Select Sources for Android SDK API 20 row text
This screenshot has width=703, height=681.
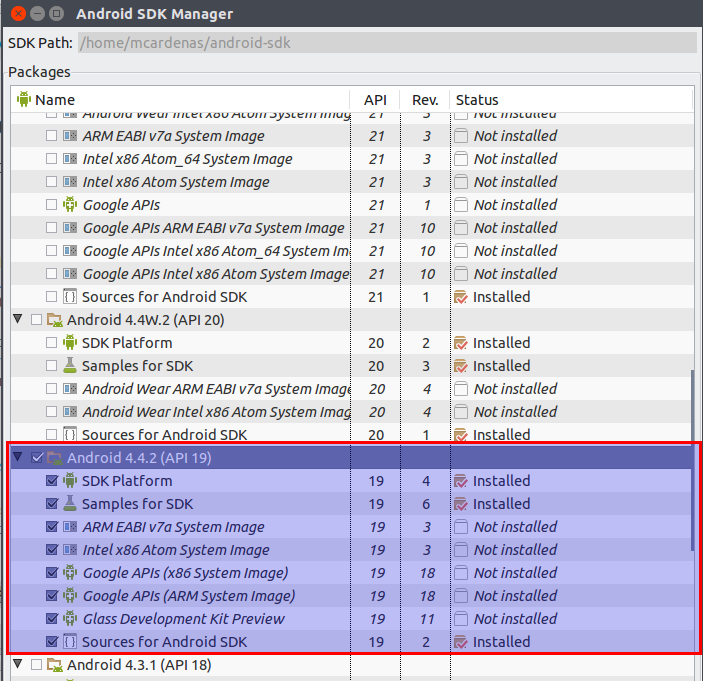click(x=165, y=434)
